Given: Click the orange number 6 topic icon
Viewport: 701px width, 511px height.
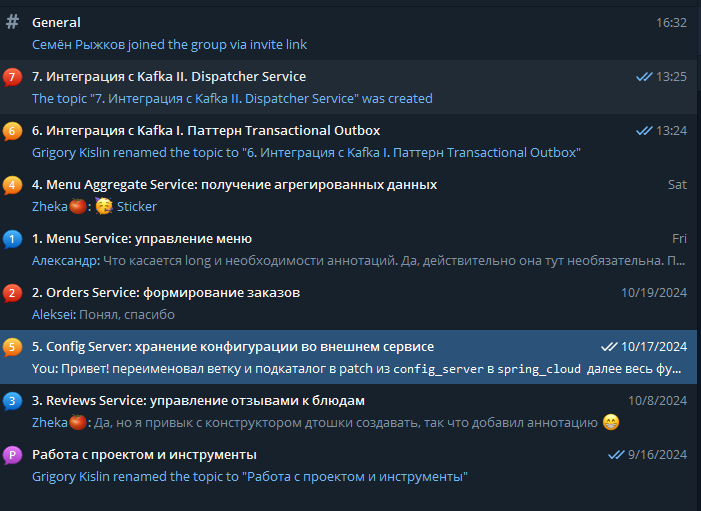Looking at the screenshot, I should click(12, 131).
